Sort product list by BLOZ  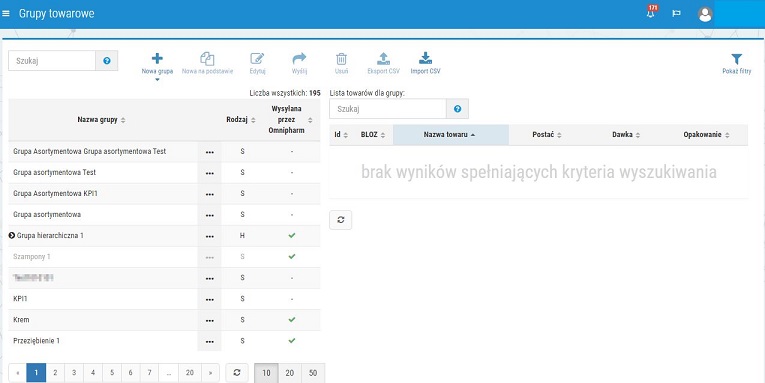pyautogui.click(x=373, y=135)
